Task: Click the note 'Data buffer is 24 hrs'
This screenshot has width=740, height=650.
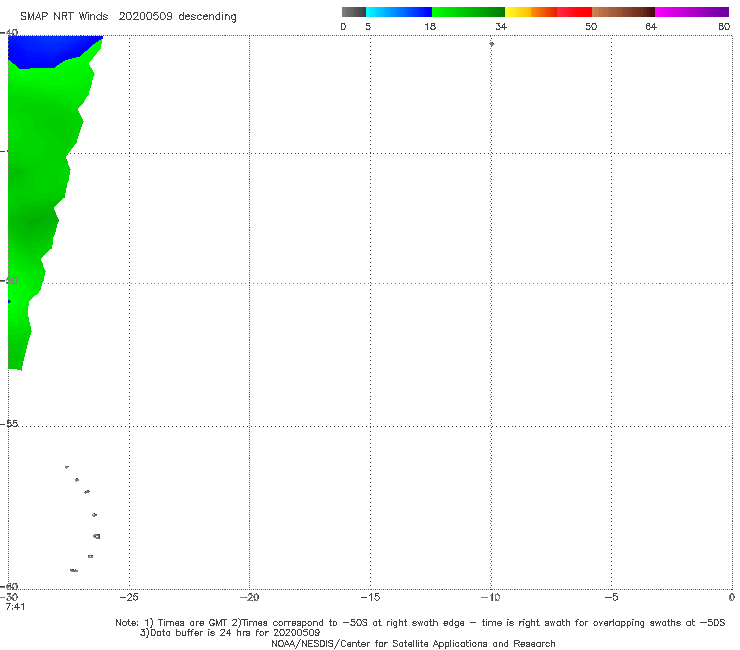Action: tap(202, 633)
